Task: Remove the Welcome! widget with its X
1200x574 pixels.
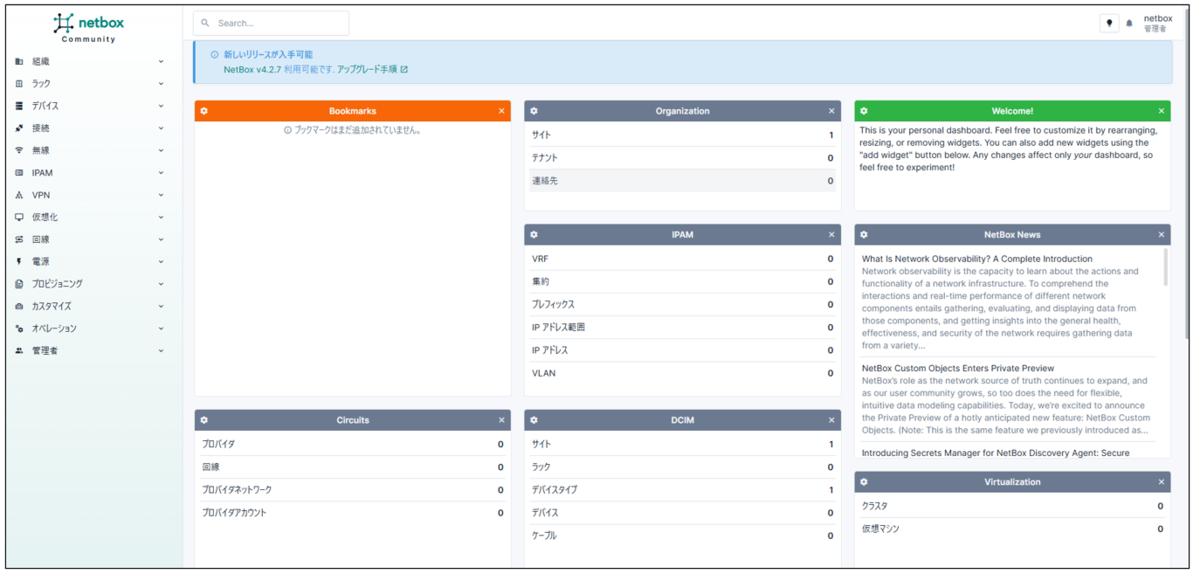Action: [x=1161, y=111]
